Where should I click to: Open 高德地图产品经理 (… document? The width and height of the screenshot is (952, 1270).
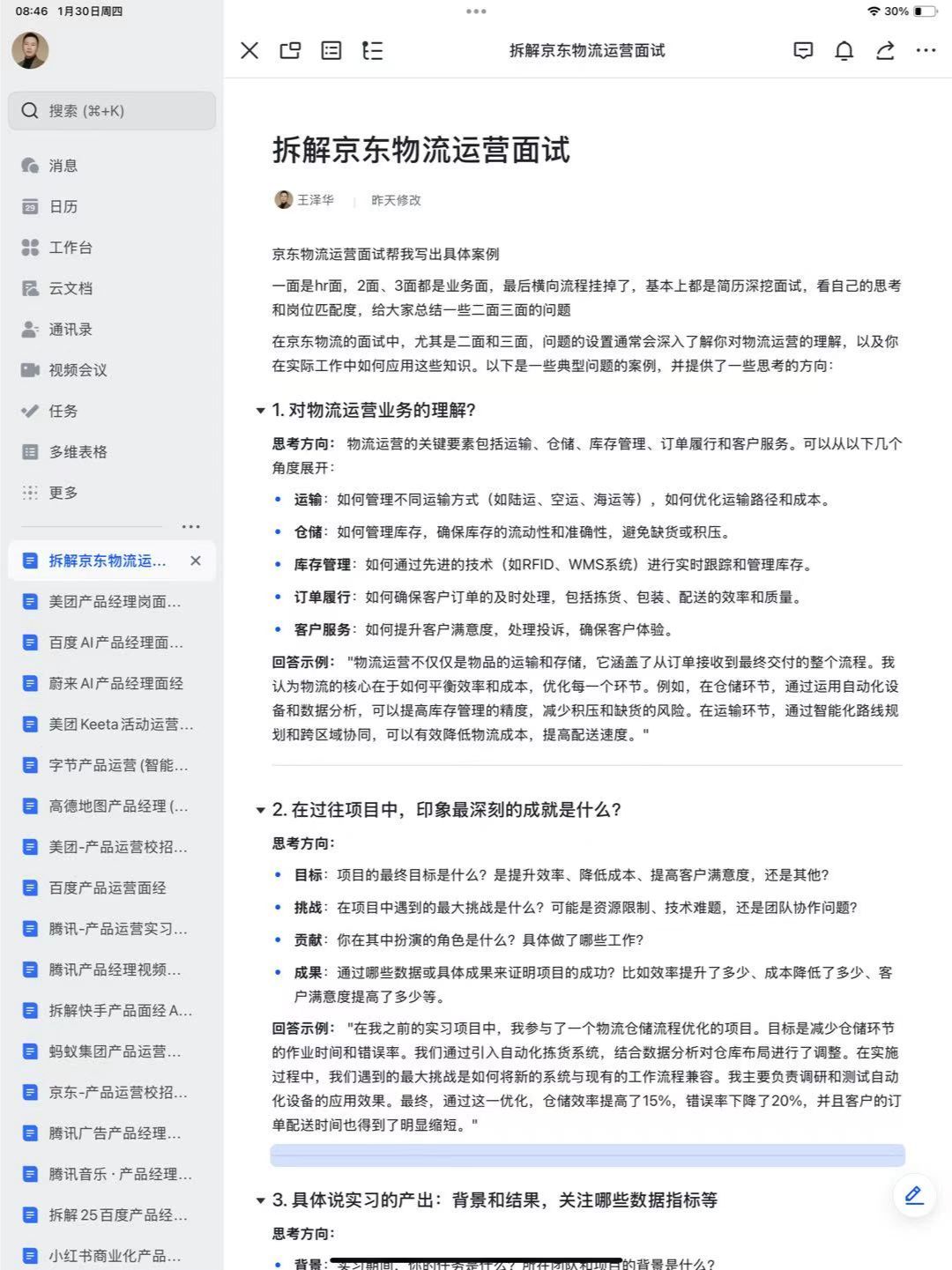coord(112,806)
